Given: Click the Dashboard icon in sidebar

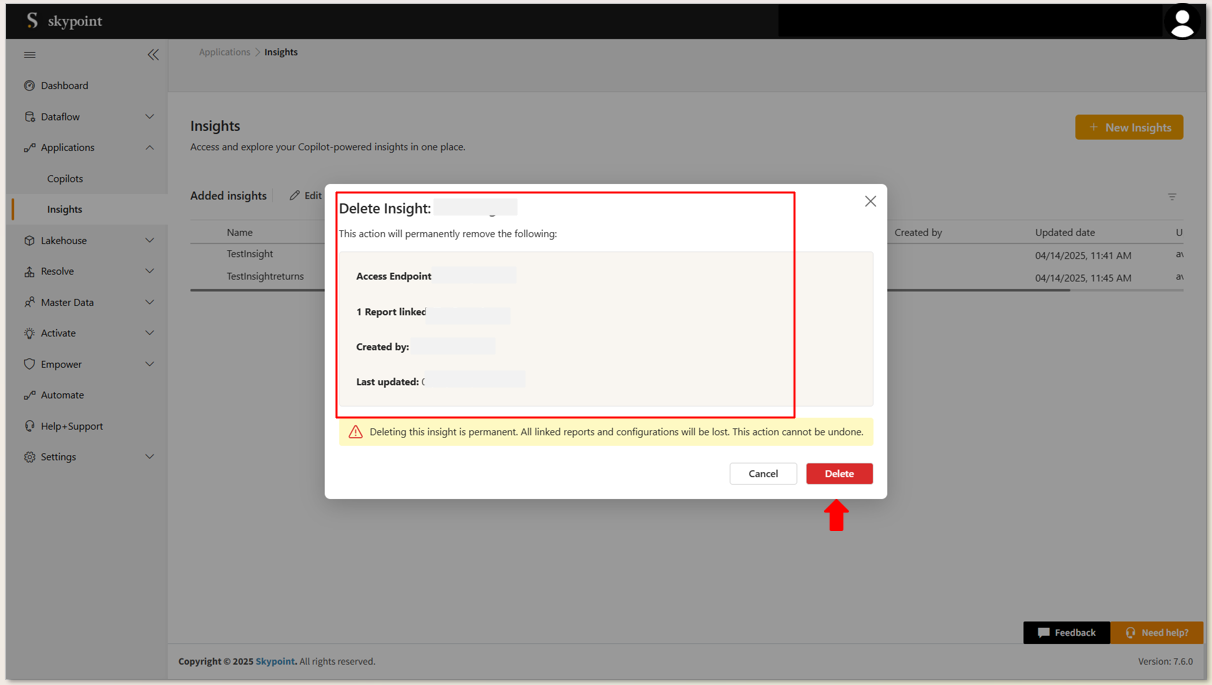Looking at the screenshot, I should tap(29, 86).
